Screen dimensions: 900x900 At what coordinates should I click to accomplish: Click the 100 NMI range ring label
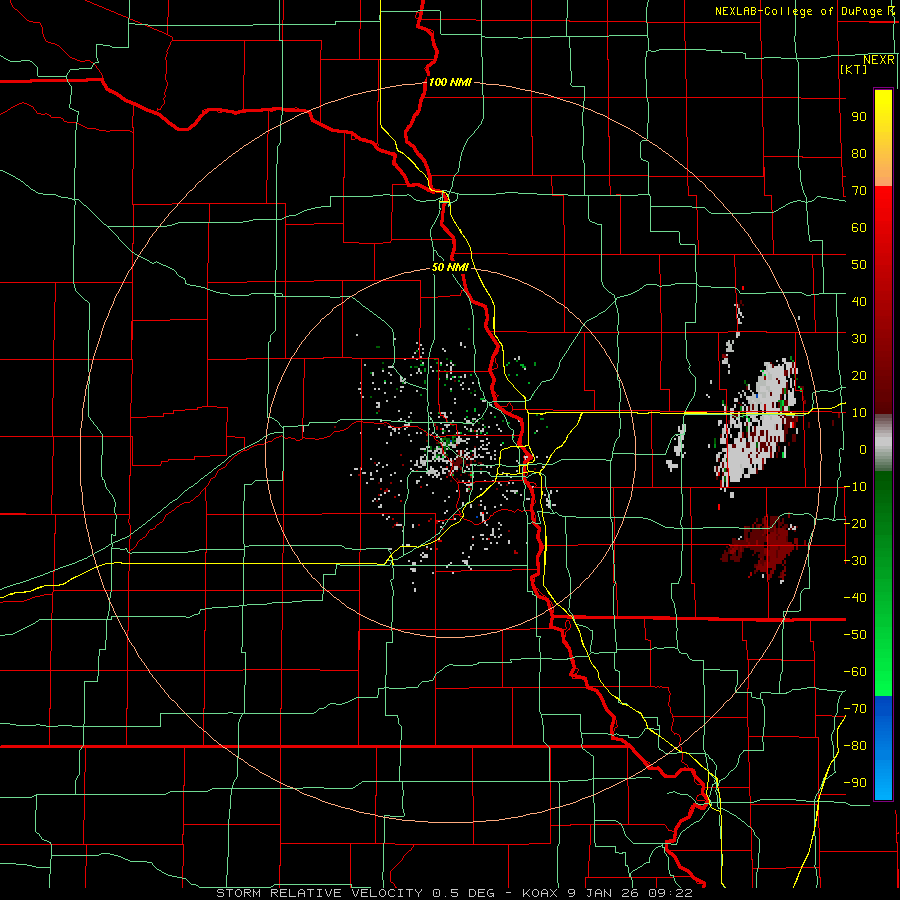tap(450, 82)
